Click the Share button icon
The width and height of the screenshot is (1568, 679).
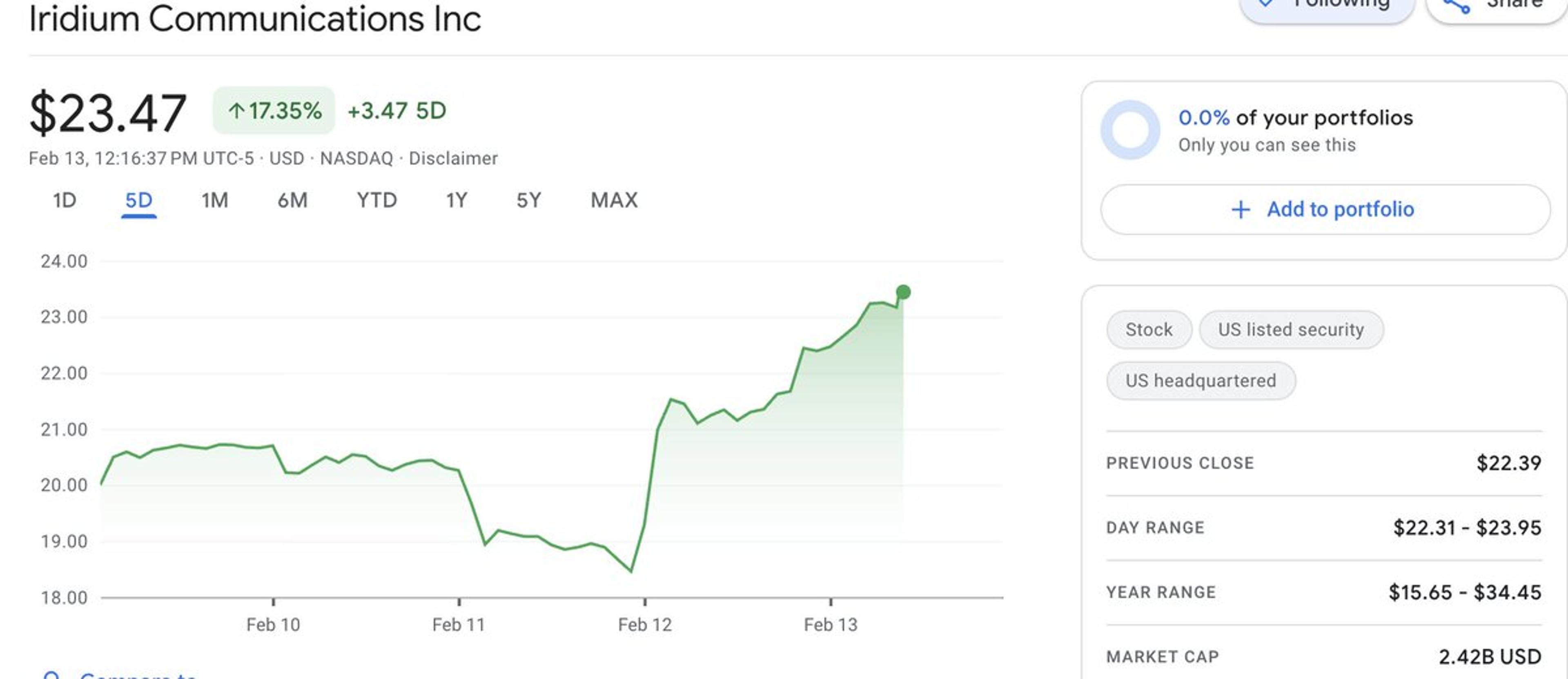click(1457, 6)
